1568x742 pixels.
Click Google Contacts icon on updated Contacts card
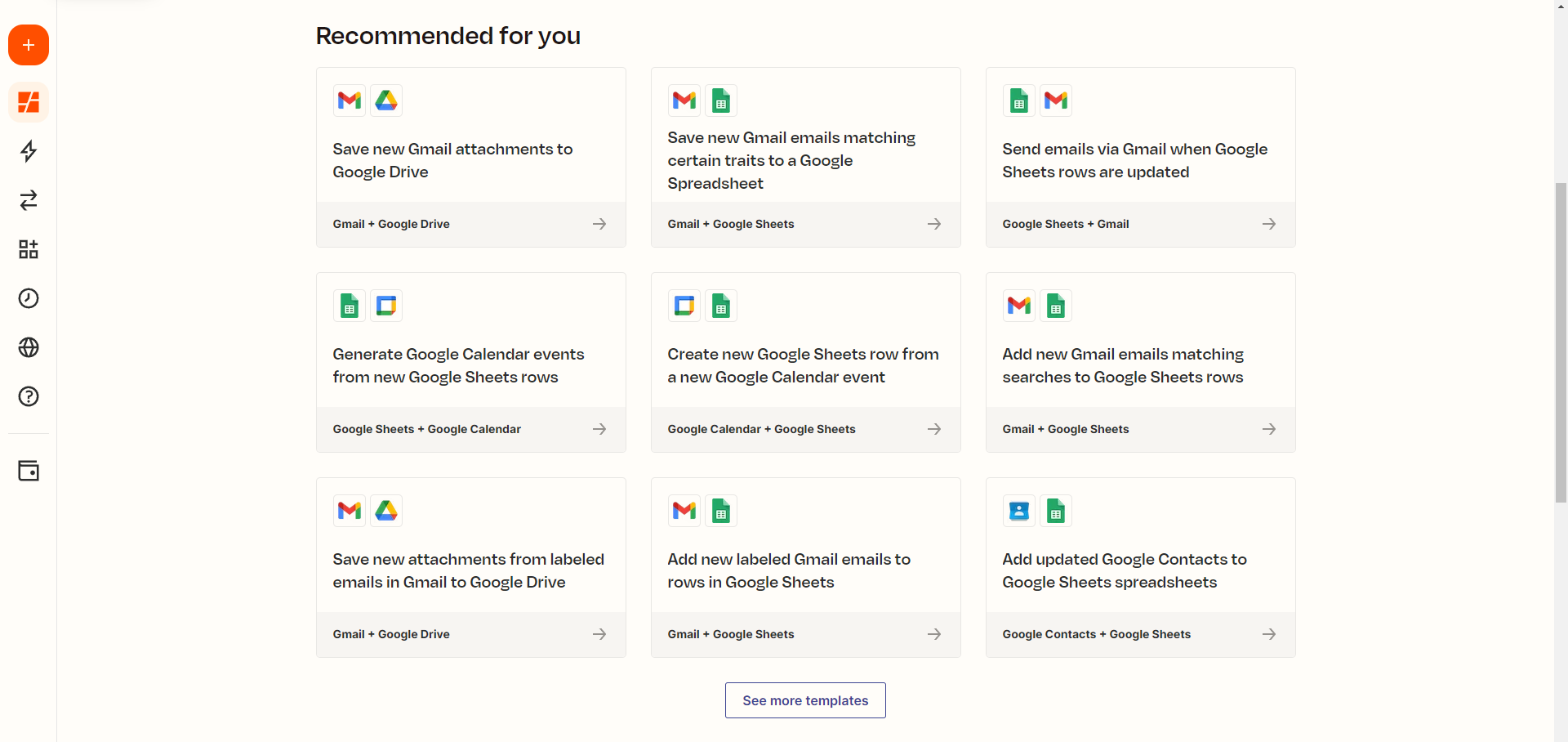click(x=1019, y=511)
